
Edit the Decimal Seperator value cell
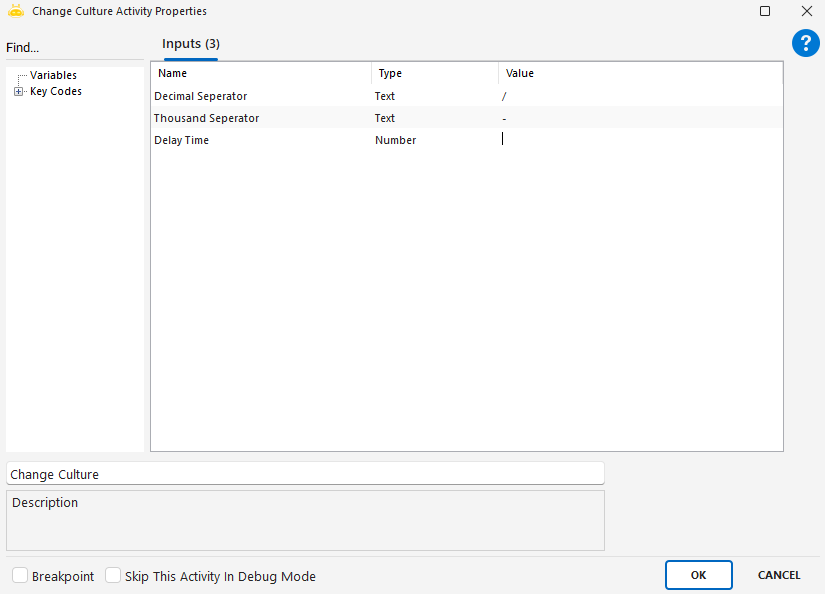point(640,96)
